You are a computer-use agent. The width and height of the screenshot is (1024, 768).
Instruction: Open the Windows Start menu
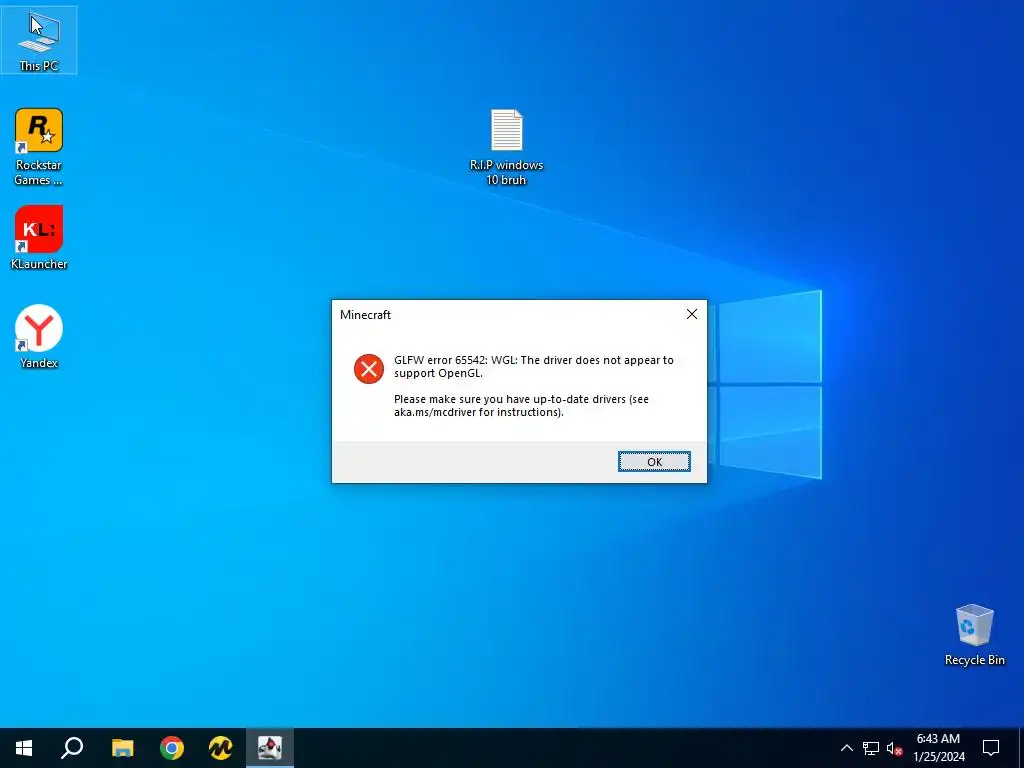24,748
